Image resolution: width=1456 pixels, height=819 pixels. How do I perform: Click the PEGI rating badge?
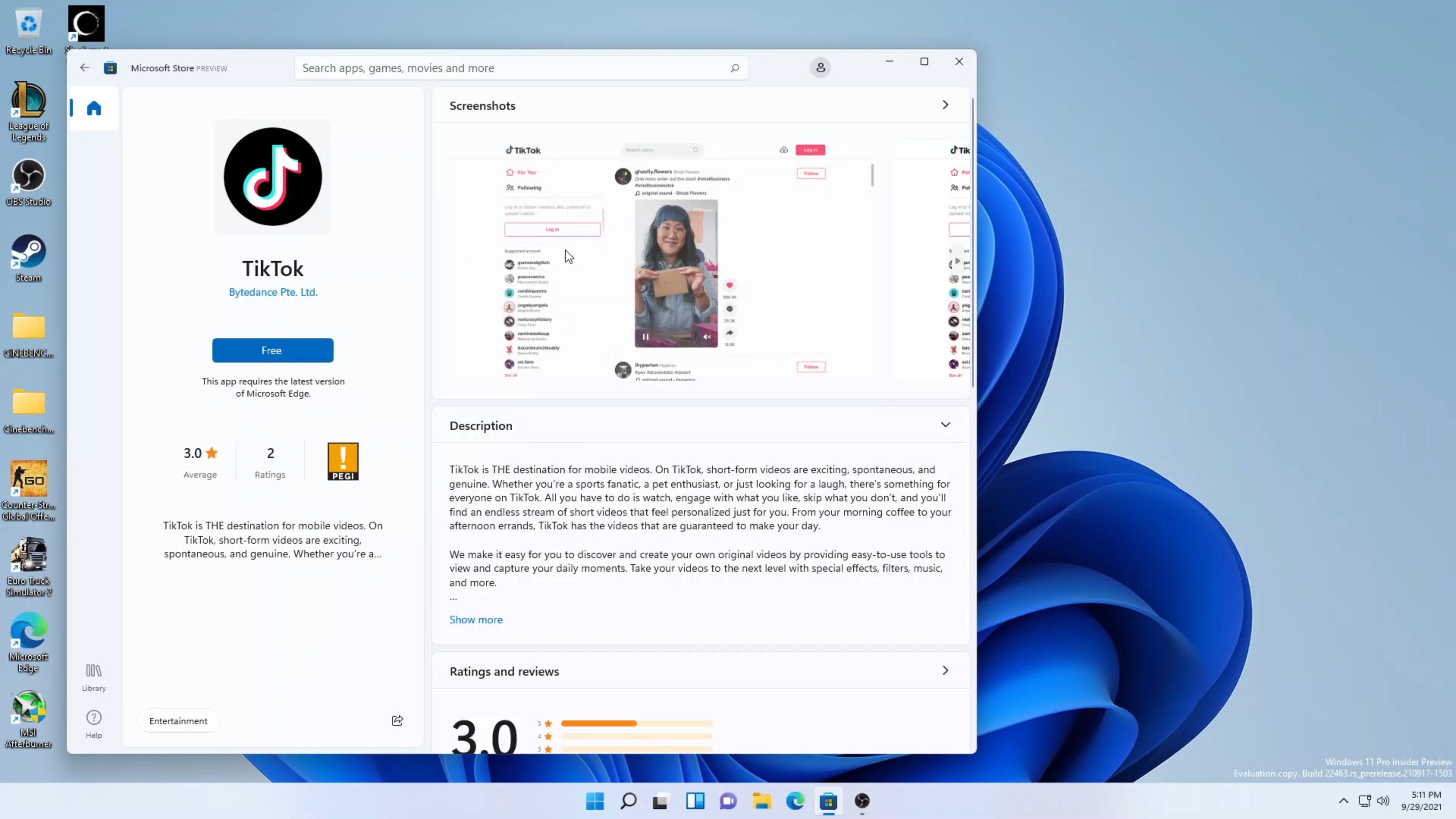342,461
